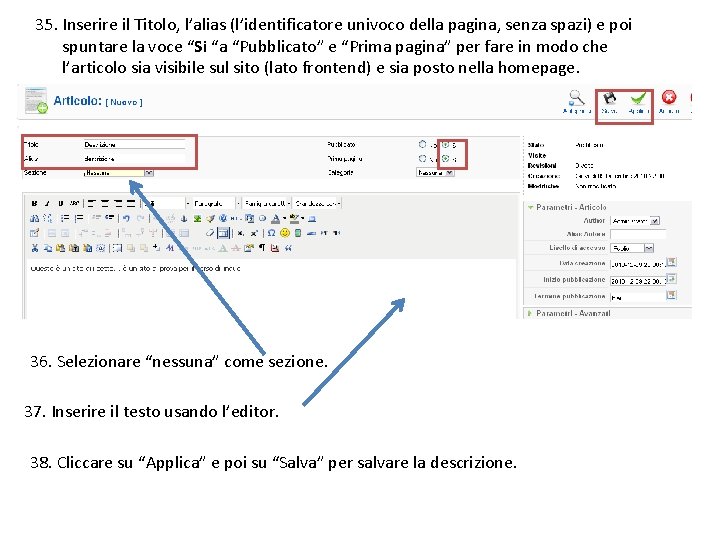
Task: Click inside the editor text body
Action: pyautogui.click(x=271, y=289)
